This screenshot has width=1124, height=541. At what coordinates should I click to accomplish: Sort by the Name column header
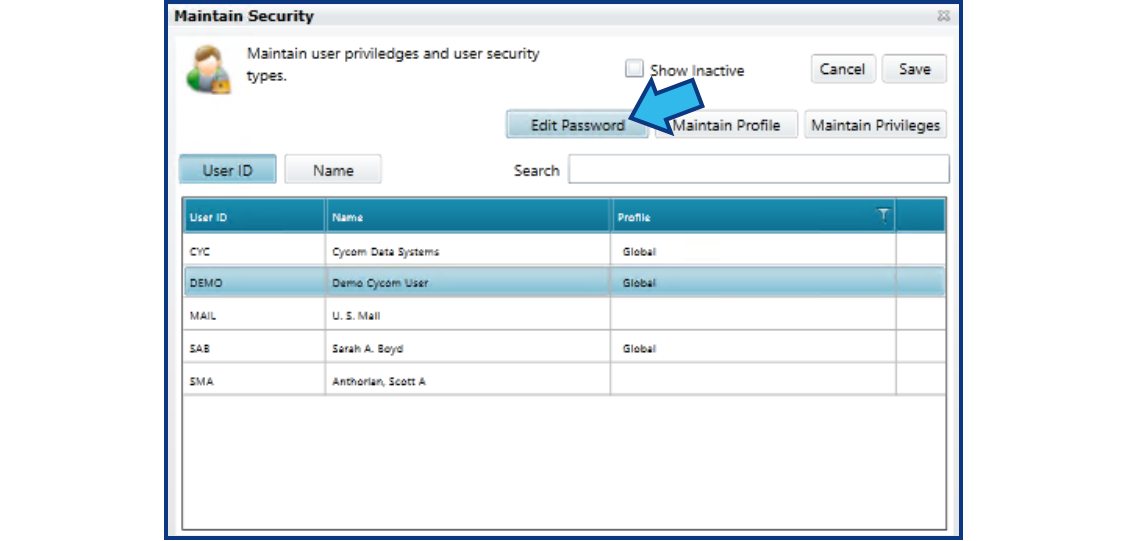(469, 216)
